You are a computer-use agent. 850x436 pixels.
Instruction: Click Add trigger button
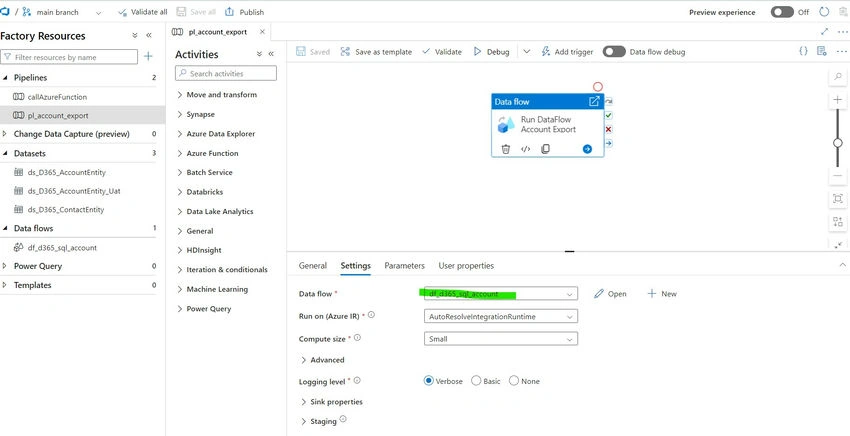[x=568, y=52]
